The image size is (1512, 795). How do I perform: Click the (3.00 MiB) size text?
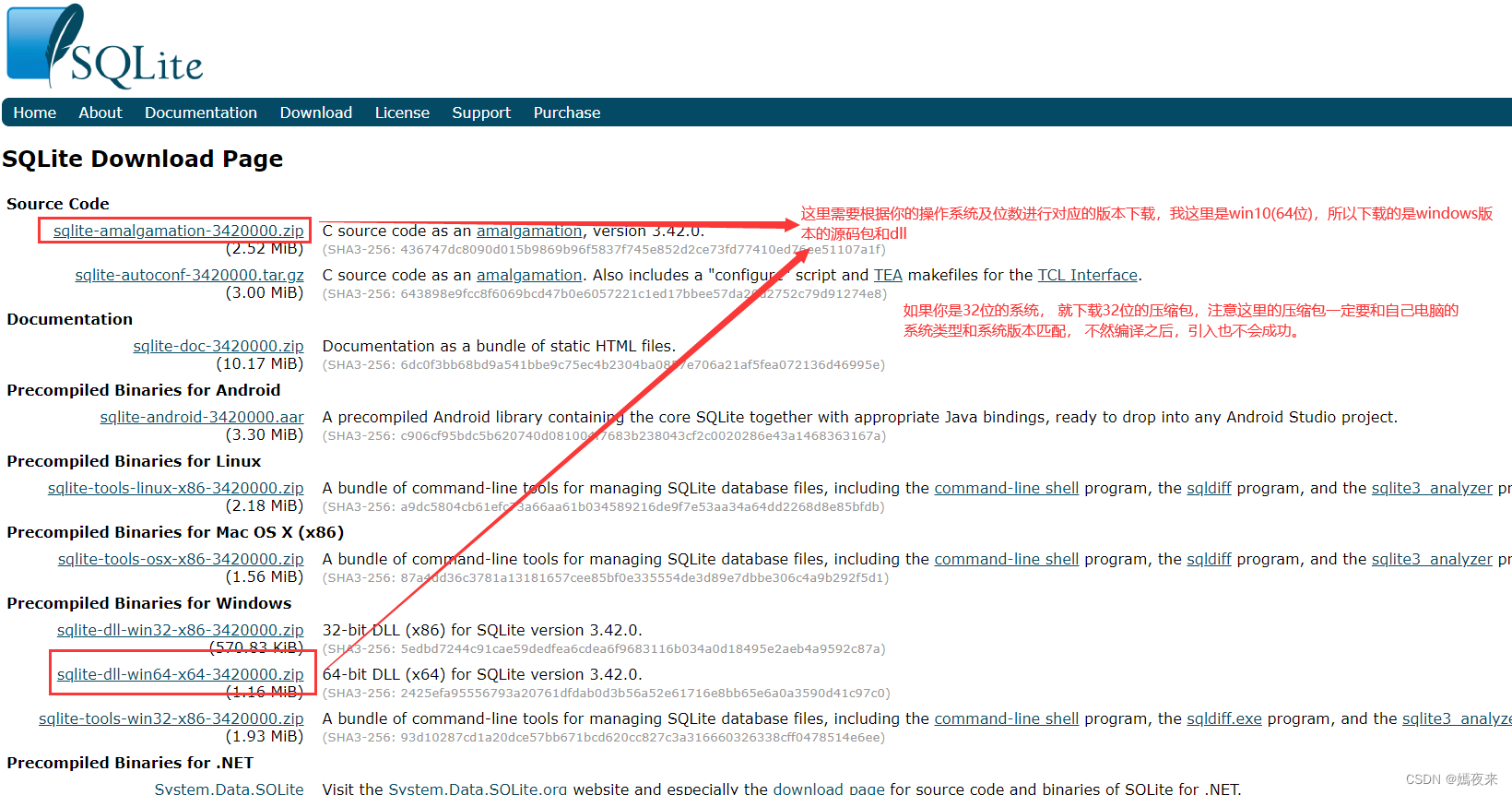(x=265, y=292)
